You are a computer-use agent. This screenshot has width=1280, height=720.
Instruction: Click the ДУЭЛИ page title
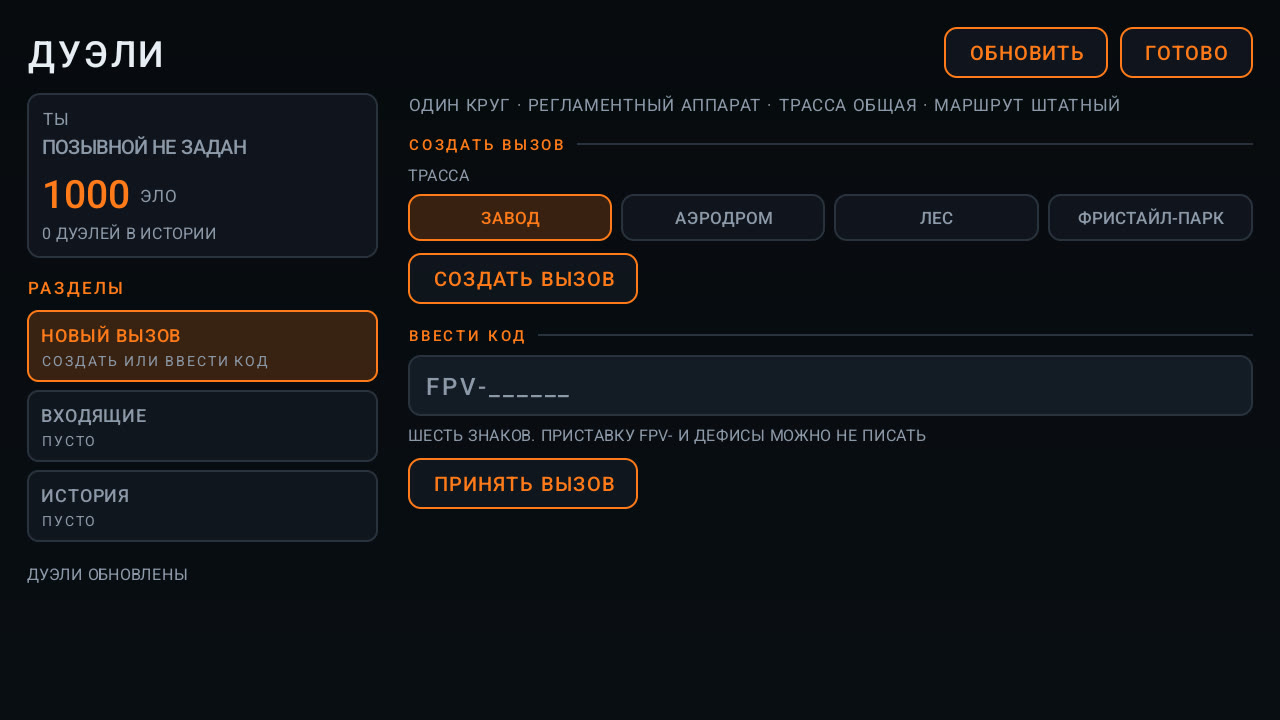[96, 55]
